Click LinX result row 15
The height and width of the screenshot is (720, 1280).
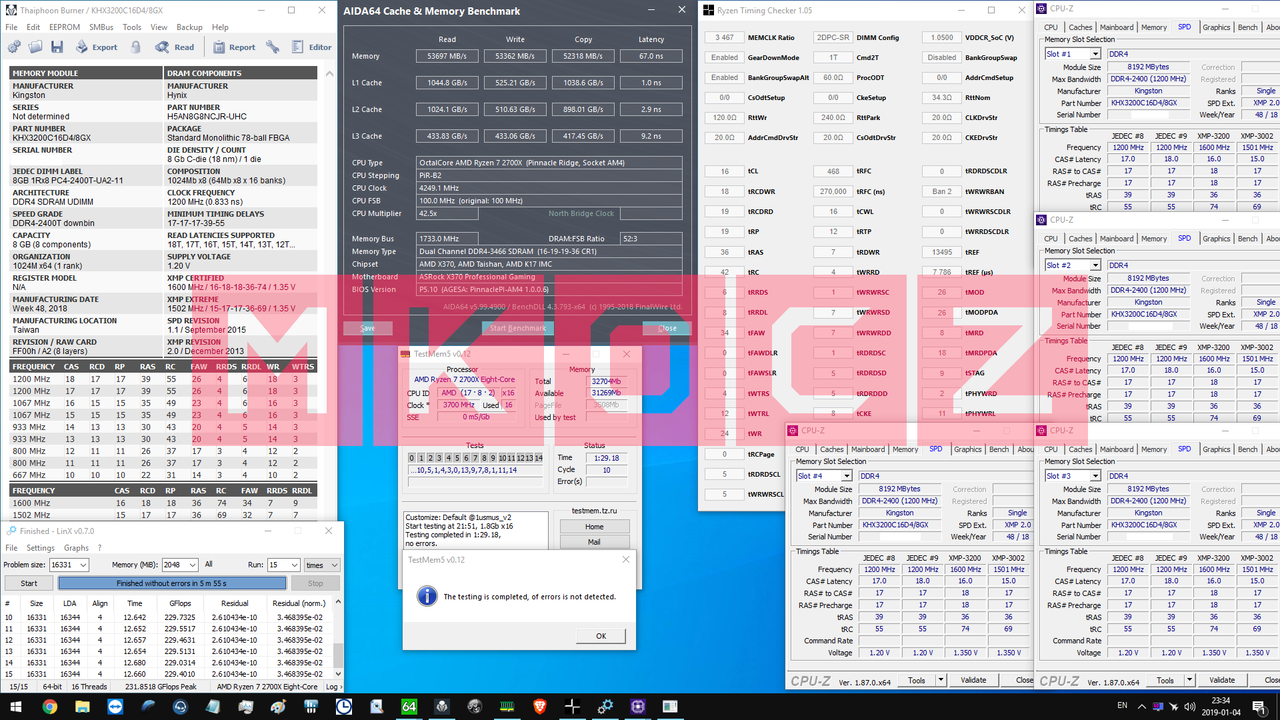pyautogui.click(x=168, y=674)
